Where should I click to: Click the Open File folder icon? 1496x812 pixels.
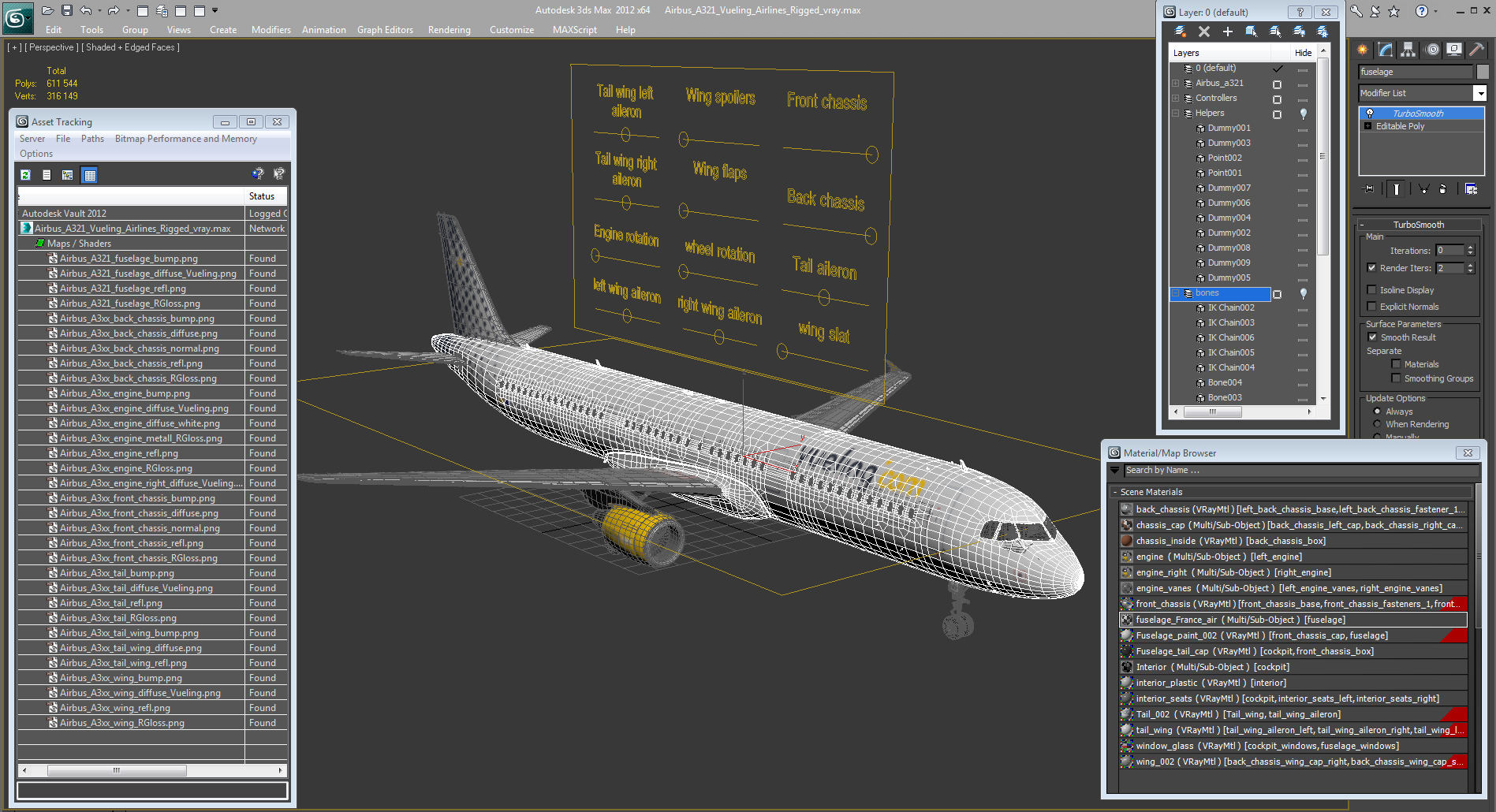click(x=47, y=11)
